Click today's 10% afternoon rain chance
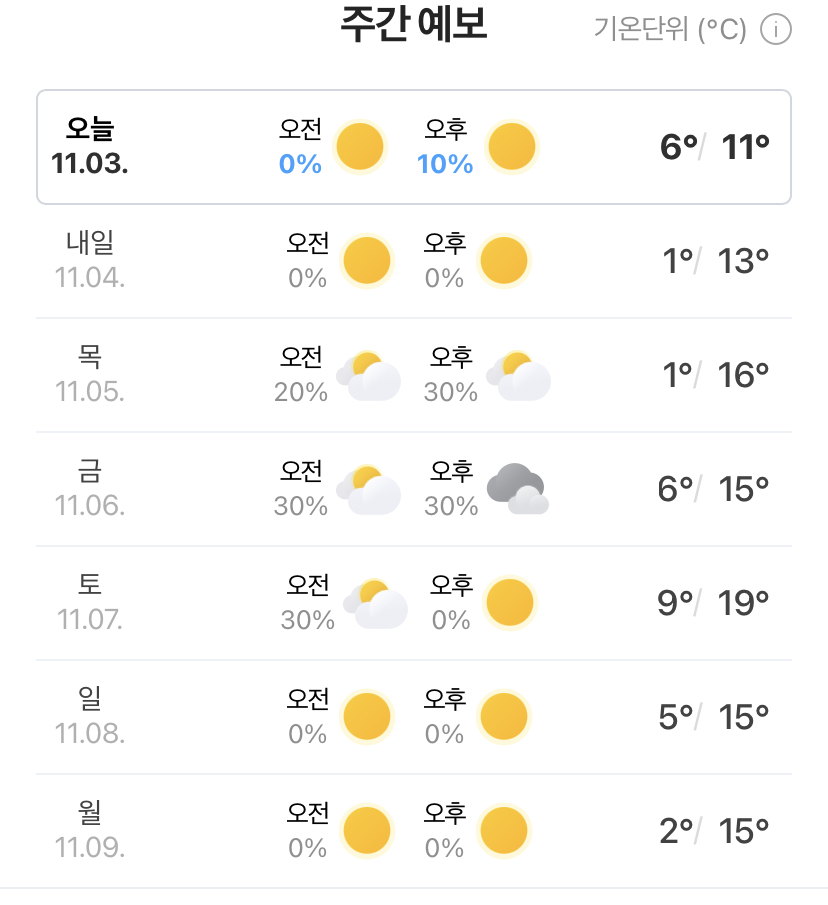Screen dimensions: 828x905 445,165
